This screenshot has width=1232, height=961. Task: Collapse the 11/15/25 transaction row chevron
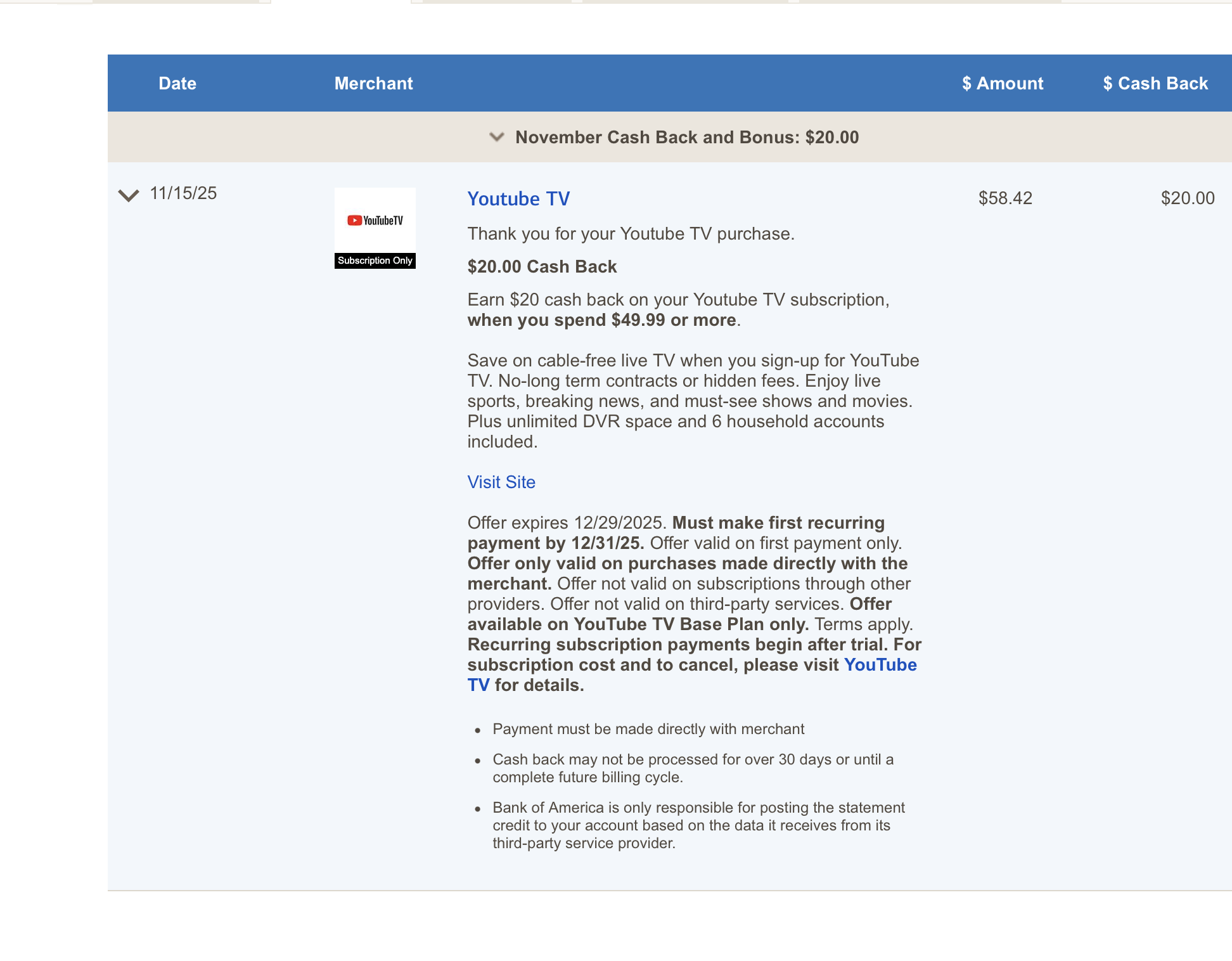(x=129, y=195)
